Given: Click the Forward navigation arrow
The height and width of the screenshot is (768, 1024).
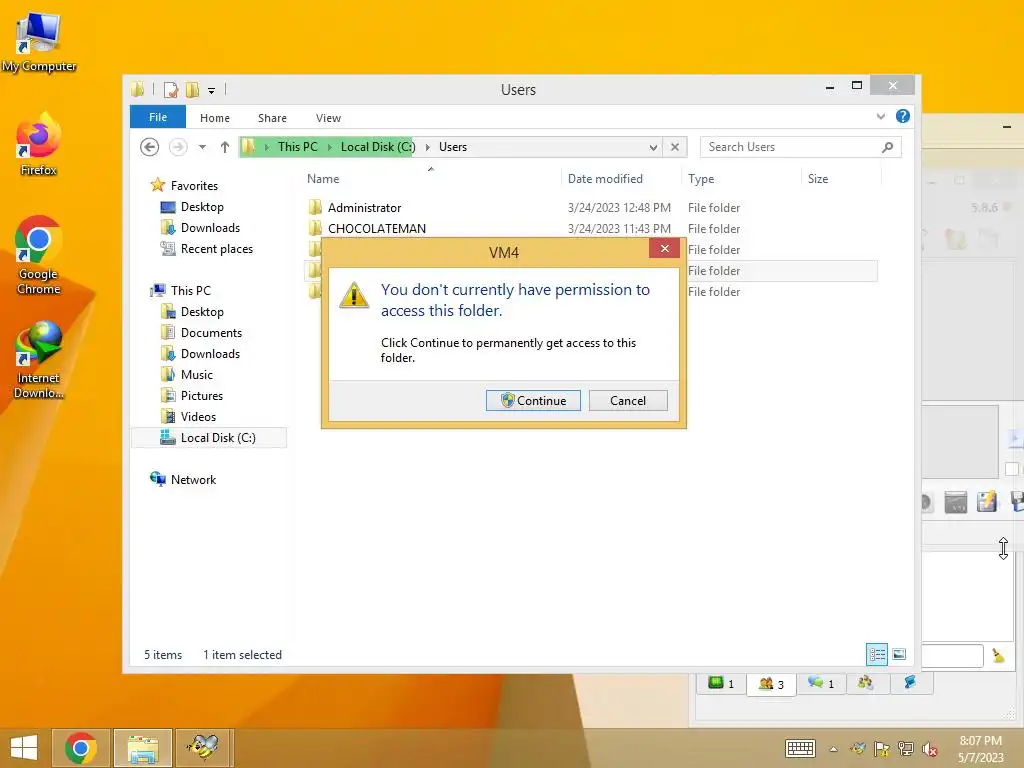Looking at the screenshot, I should (178, 147).
